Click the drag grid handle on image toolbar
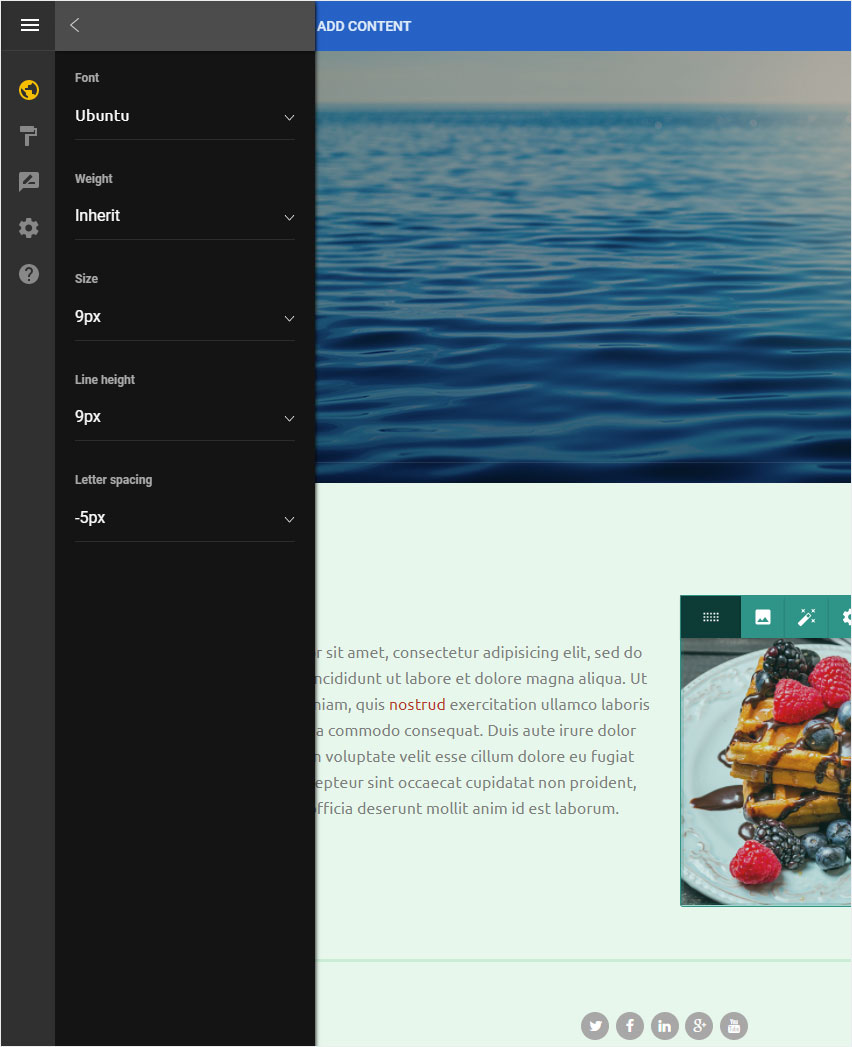The width and height of the screenshot is (852, 1047). [x=711, y=617]
